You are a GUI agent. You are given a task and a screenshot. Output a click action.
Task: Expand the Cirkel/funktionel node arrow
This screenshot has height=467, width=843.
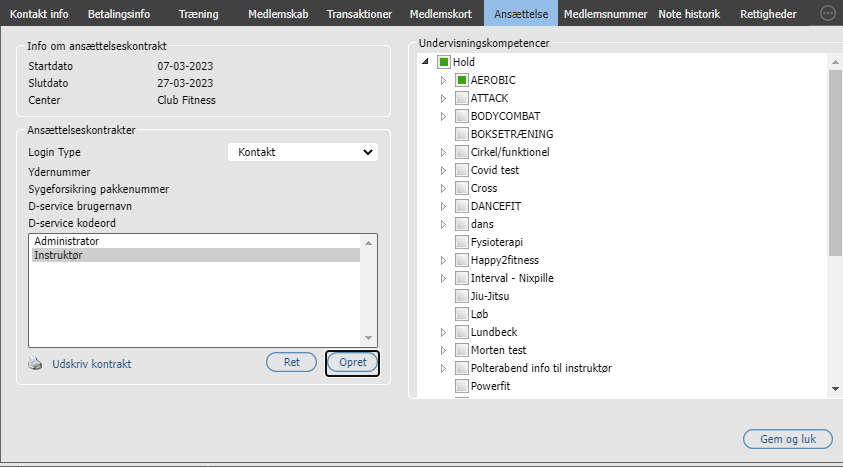pyautogui.click(x=443, y=152)
